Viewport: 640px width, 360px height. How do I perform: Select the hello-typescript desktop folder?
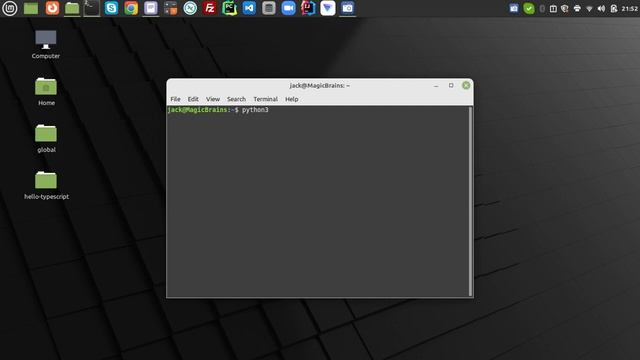pos(46,185)
